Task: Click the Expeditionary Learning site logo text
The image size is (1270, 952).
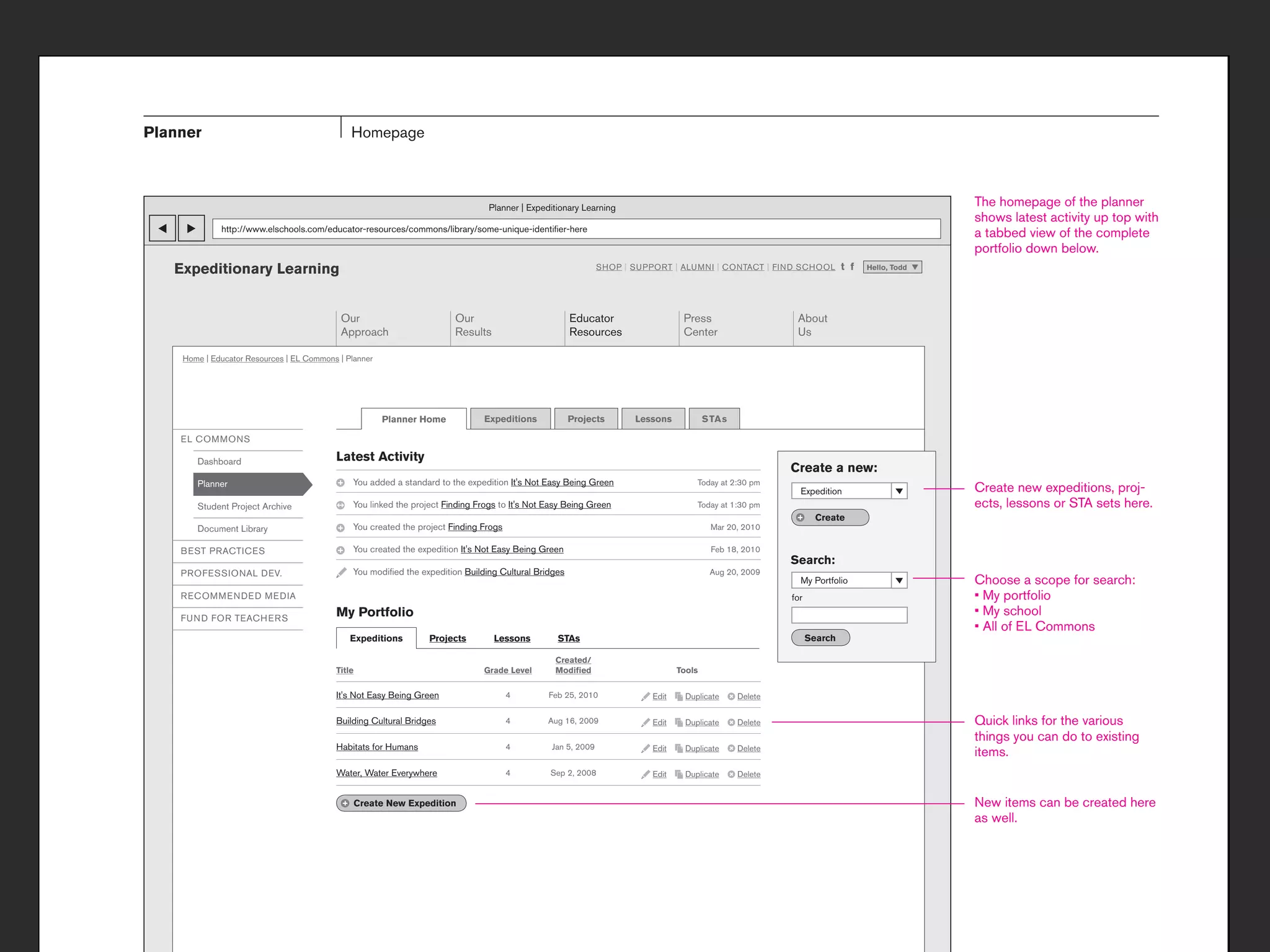Action: click(x=257, y=268)
